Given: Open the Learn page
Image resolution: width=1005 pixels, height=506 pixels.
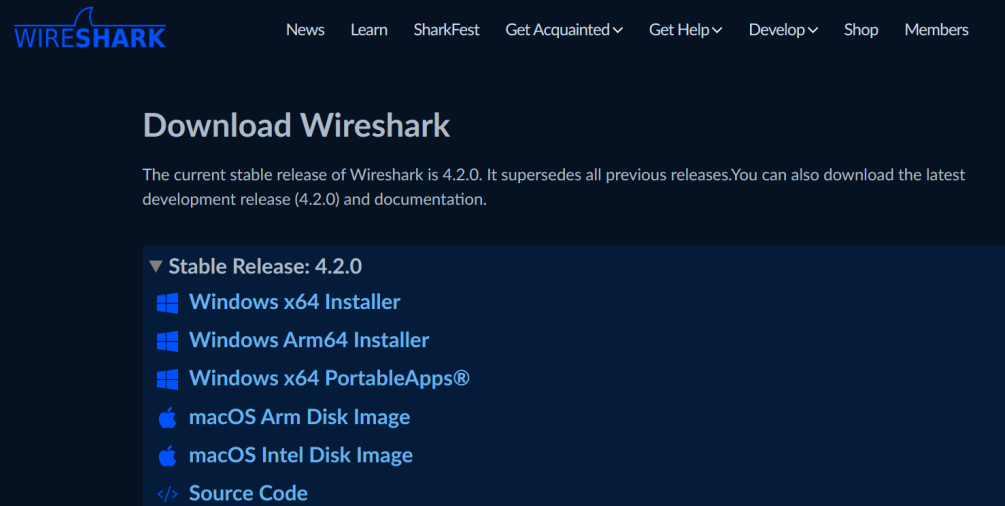Looking at the screenshot, I should (x=369, y=30).
